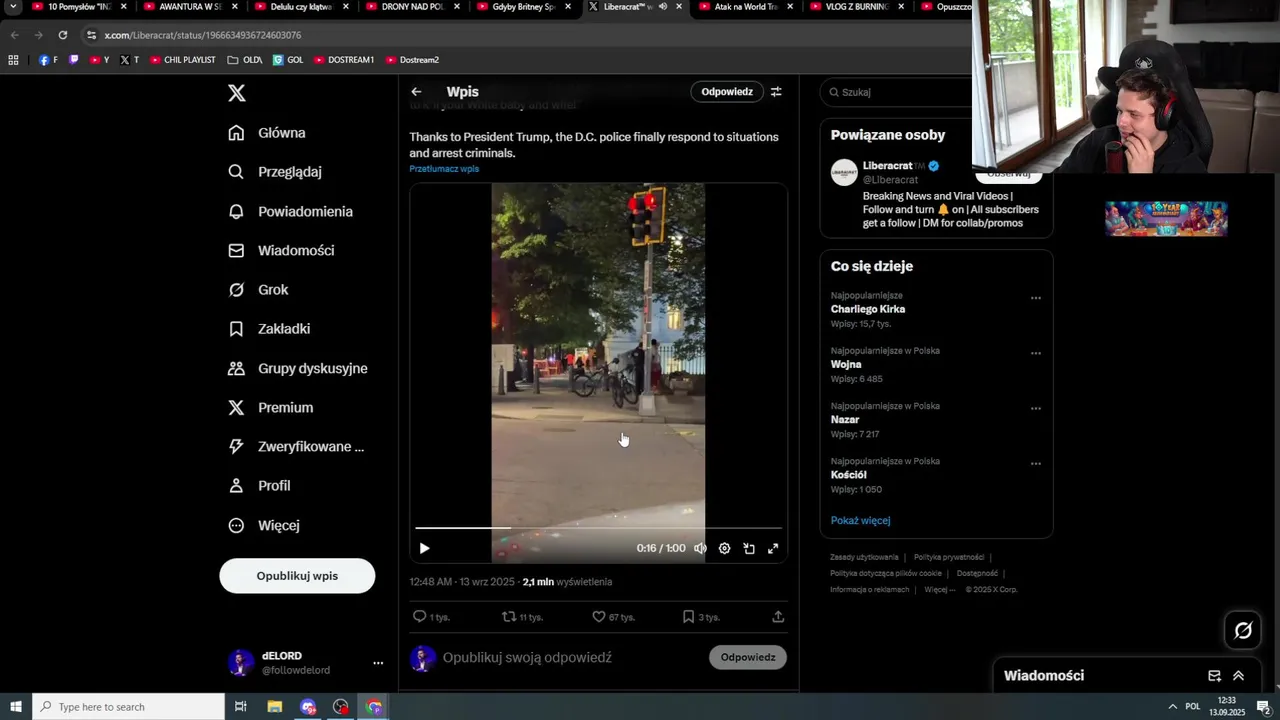Screen dimensions: 1280x720
Task: Open dELORD account options dots
Action: pyautogui.click(x=378, y=663)
